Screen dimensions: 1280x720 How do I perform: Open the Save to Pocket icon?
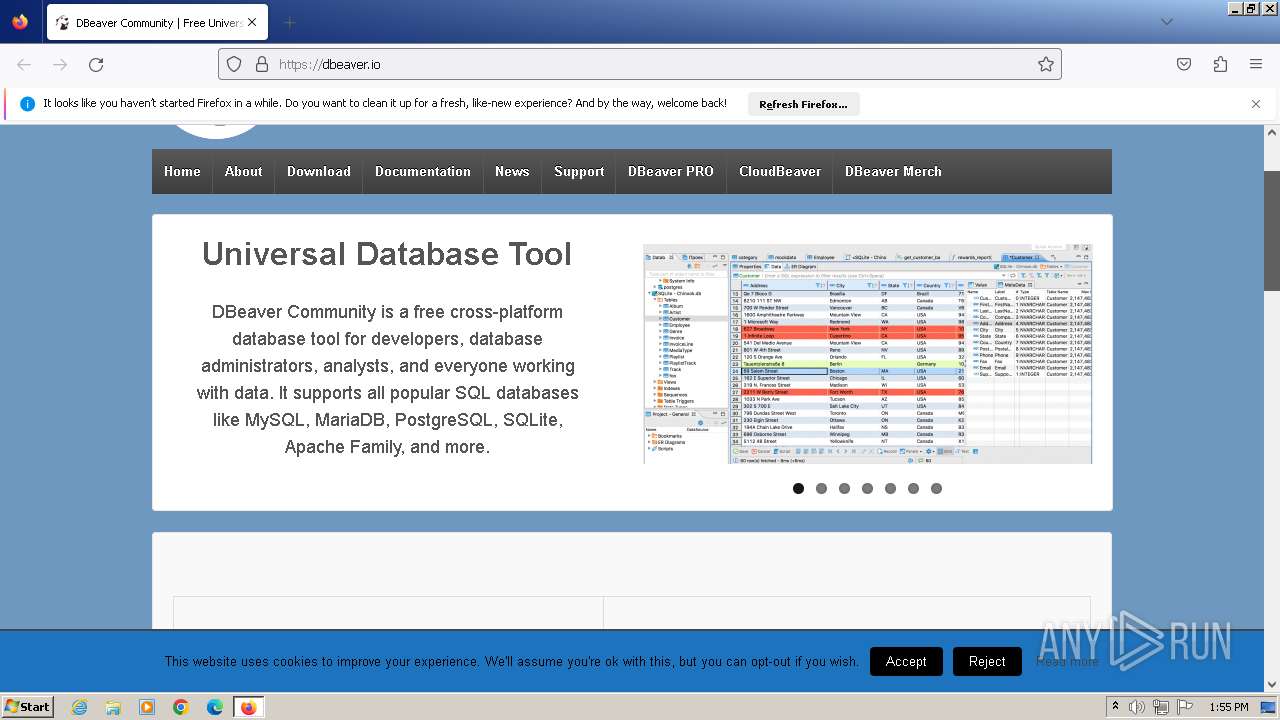point(1184,64)
